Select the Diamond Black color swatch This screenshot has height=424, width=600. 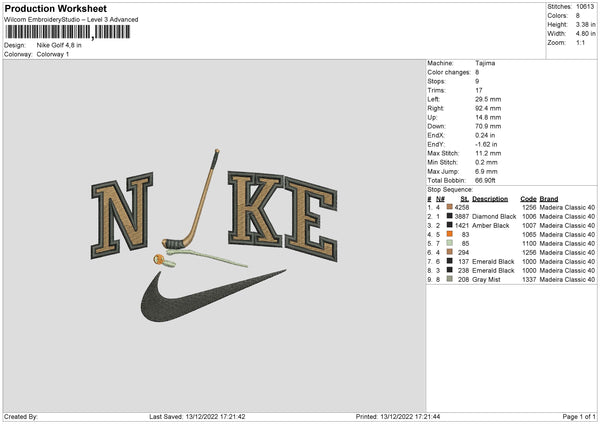click(450, 216)
